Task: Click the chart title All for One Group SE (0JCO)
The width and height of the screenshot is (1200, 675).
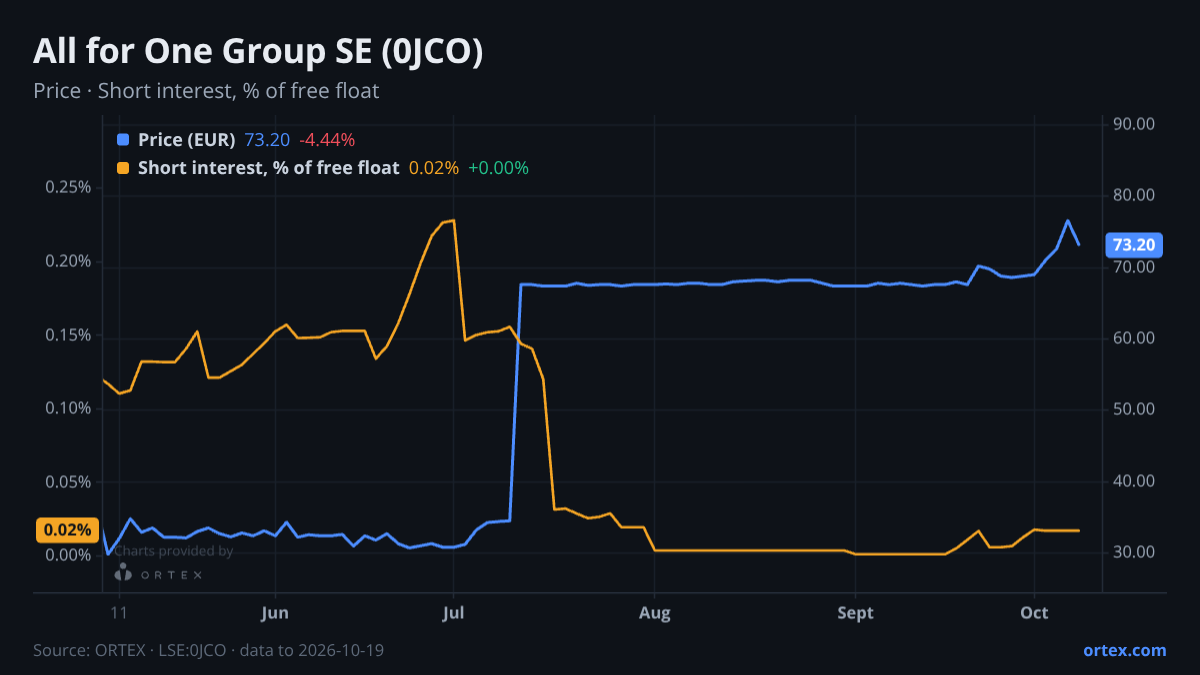Action: pyautogui.click(x=258, y=52)
